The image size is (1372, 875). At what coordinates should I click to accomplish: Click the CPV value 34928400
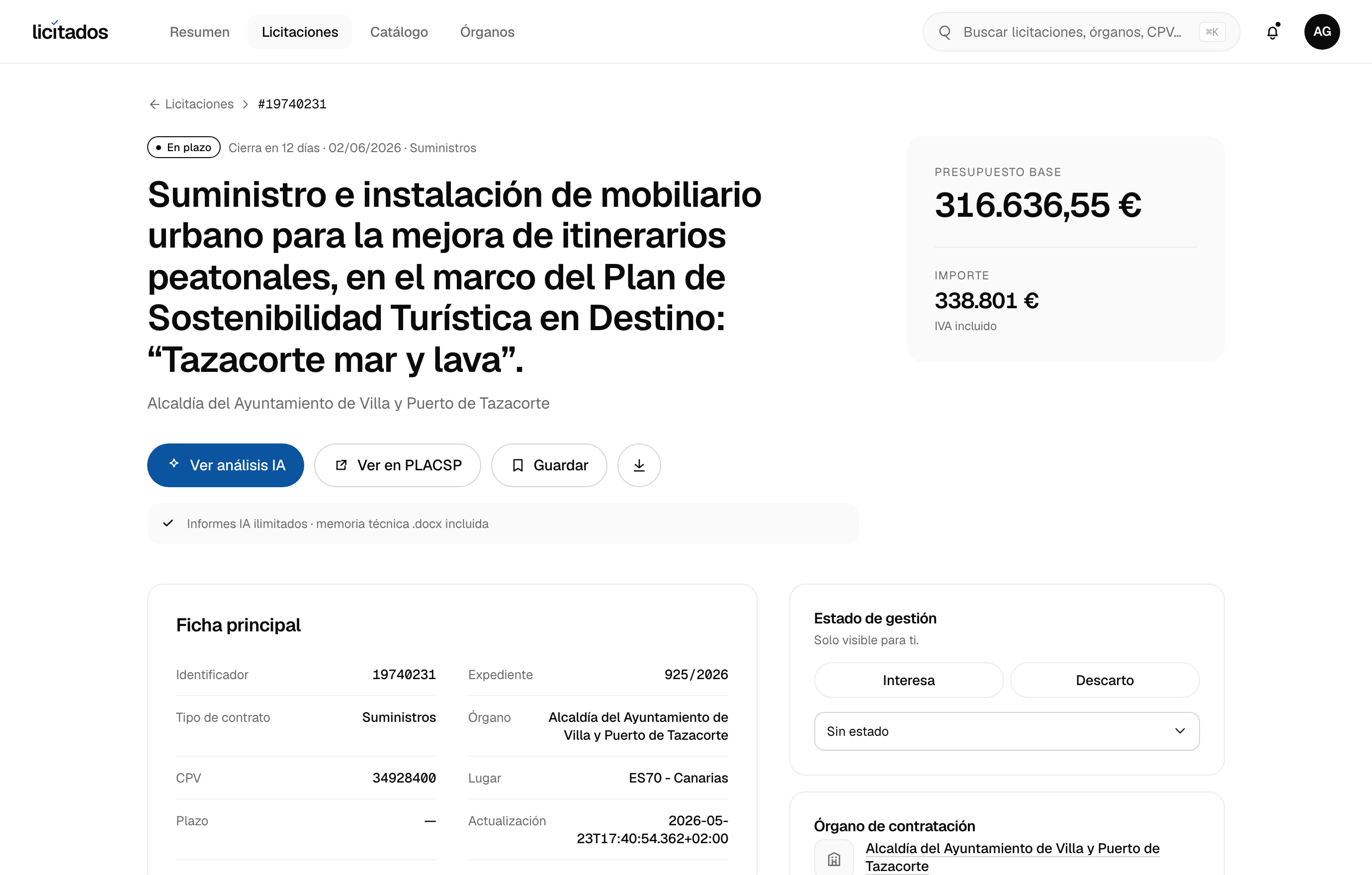point(404,778)
